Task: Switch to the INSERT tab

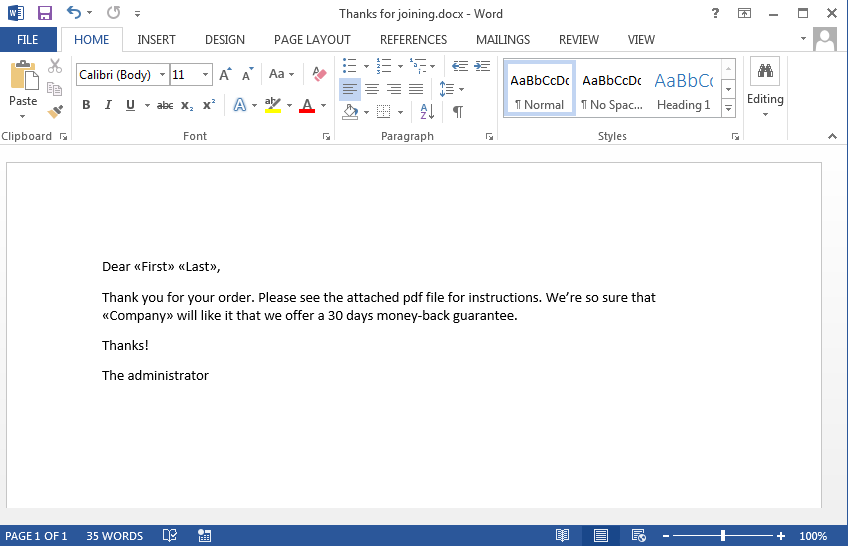Action: [156, 39]
